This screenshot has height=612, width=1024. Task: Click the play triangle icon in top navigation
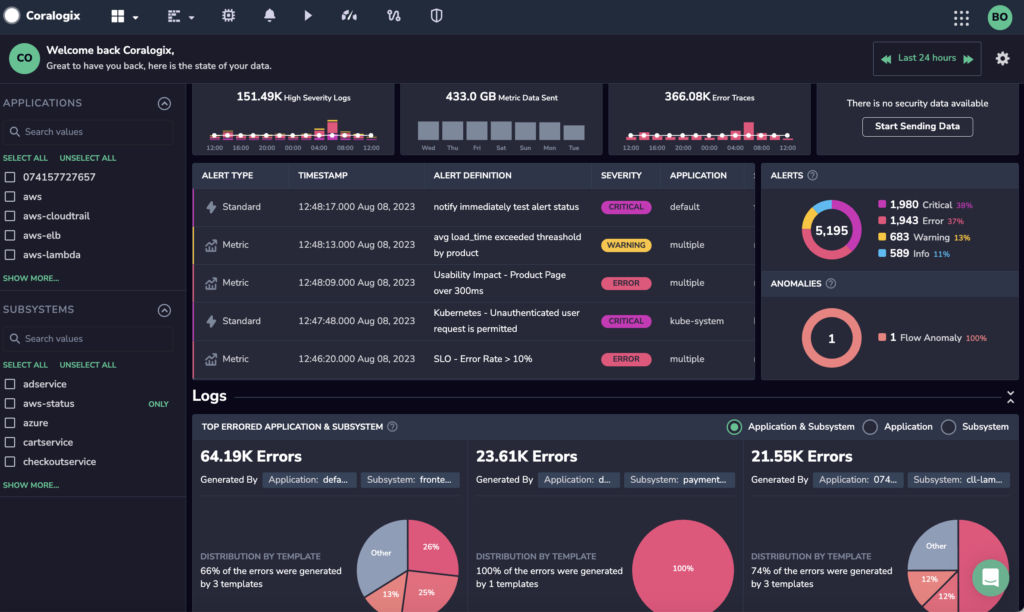pos(308,16)
